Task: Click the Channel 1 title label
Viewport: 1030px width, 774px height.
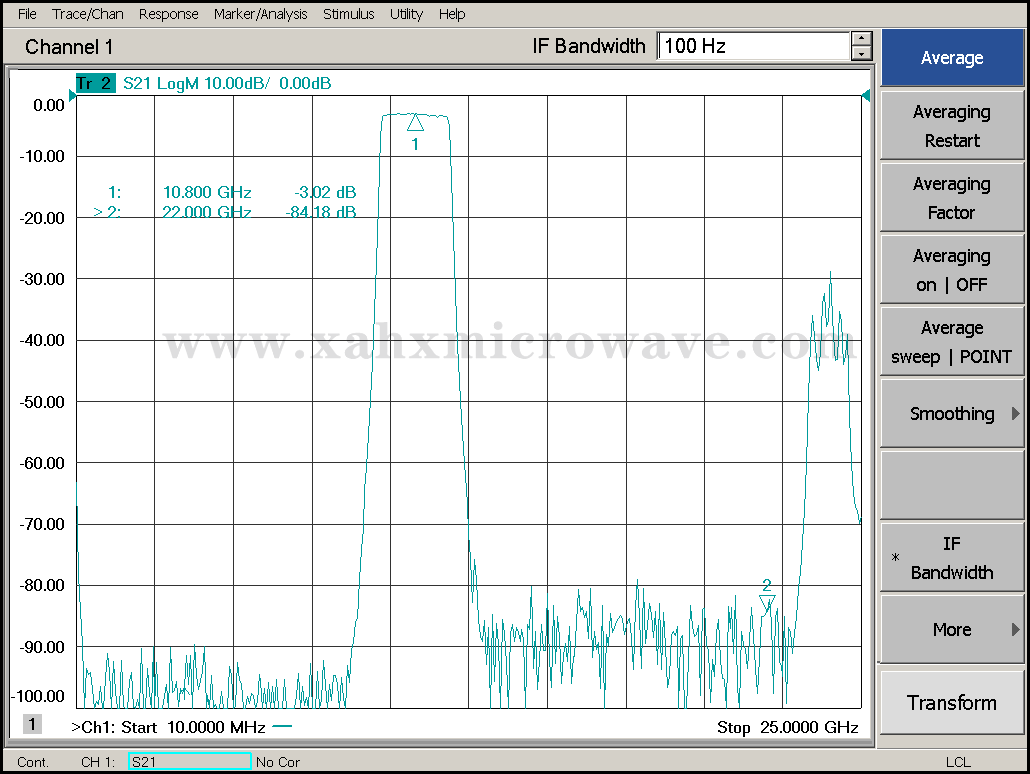Action: tap(69, 47)
